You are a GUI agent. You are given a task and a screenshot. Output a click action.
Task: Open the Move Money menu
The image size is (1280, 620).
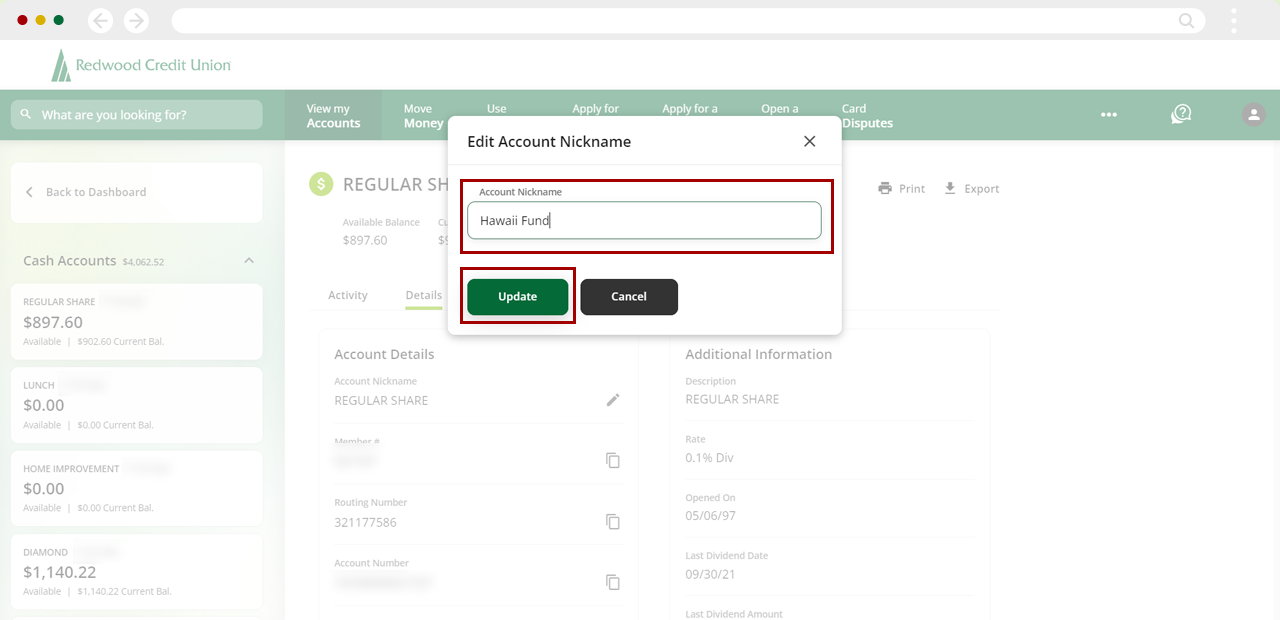click(x=423, y=116)
